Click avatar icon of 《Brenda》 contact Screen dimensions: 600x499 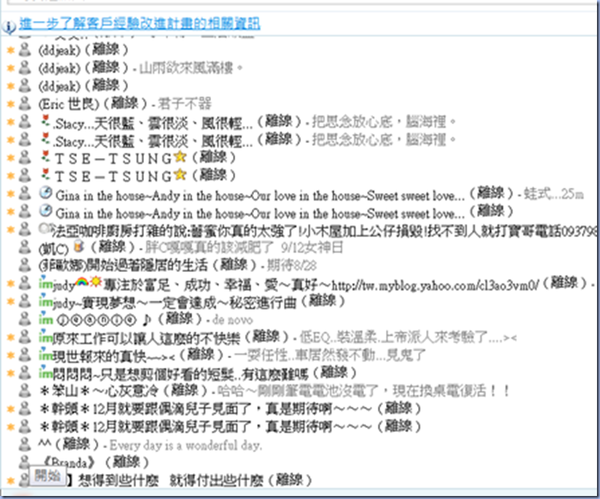coord(25,461)
